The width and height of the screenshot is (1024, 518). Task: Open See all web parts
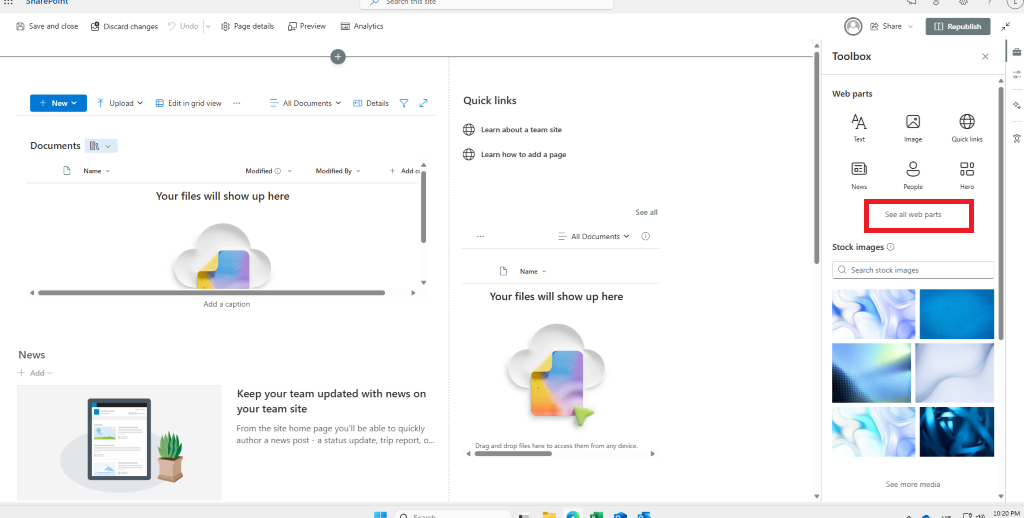913,214
